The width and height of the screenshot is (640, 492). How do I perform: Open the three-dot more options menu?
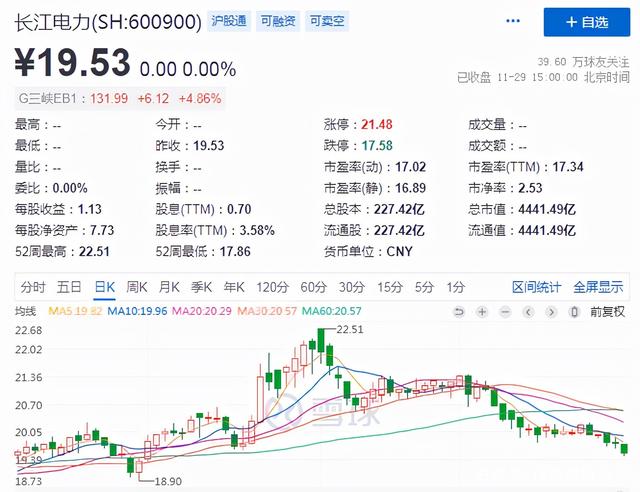[513, 21]
